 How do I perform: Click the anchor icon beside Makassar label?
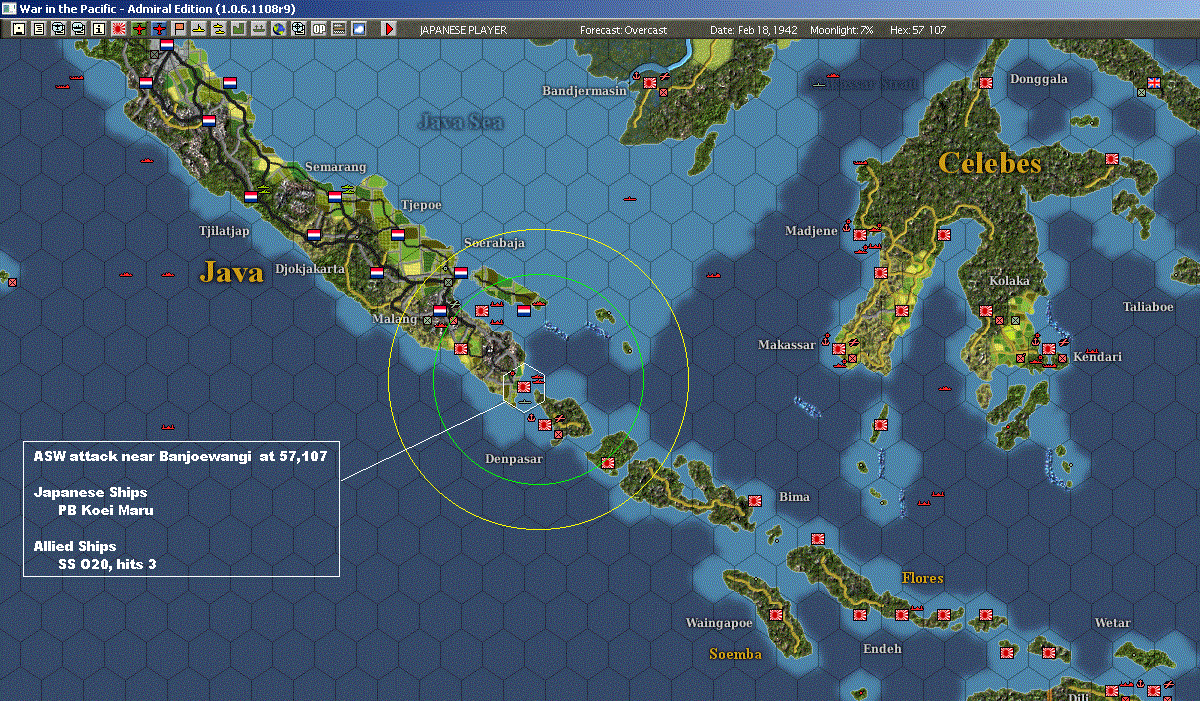click(x=826, y=340)
